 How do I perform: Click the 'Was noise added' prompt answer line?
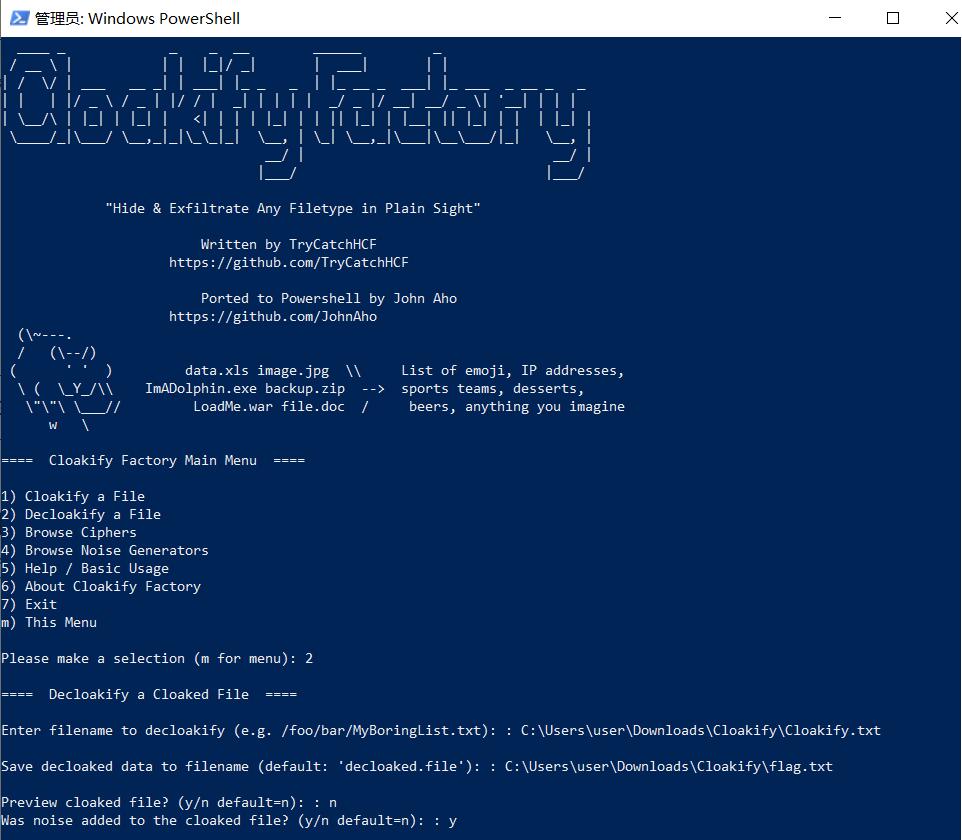(x=229, y=821)
